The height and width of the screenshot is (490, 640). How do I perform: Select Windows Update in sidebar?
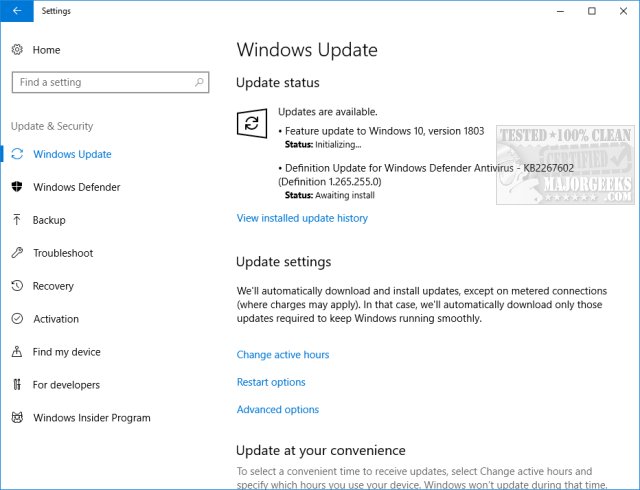click(x=72, y=154)
